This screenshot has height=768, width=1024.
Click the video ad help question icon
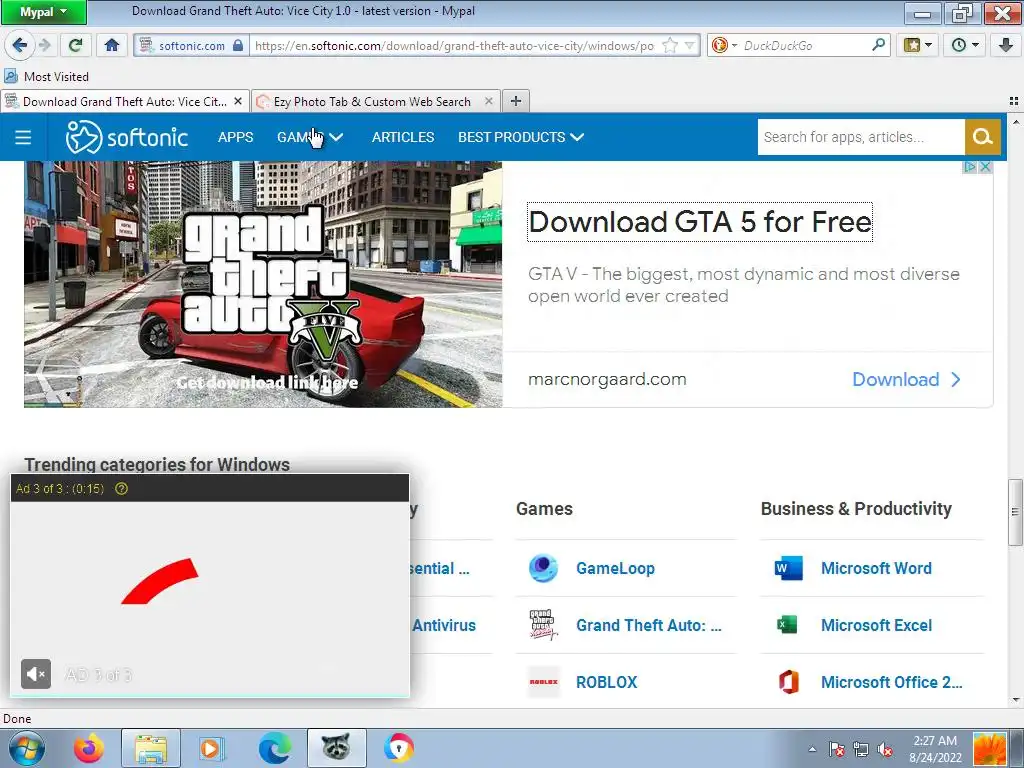point(121,488)
